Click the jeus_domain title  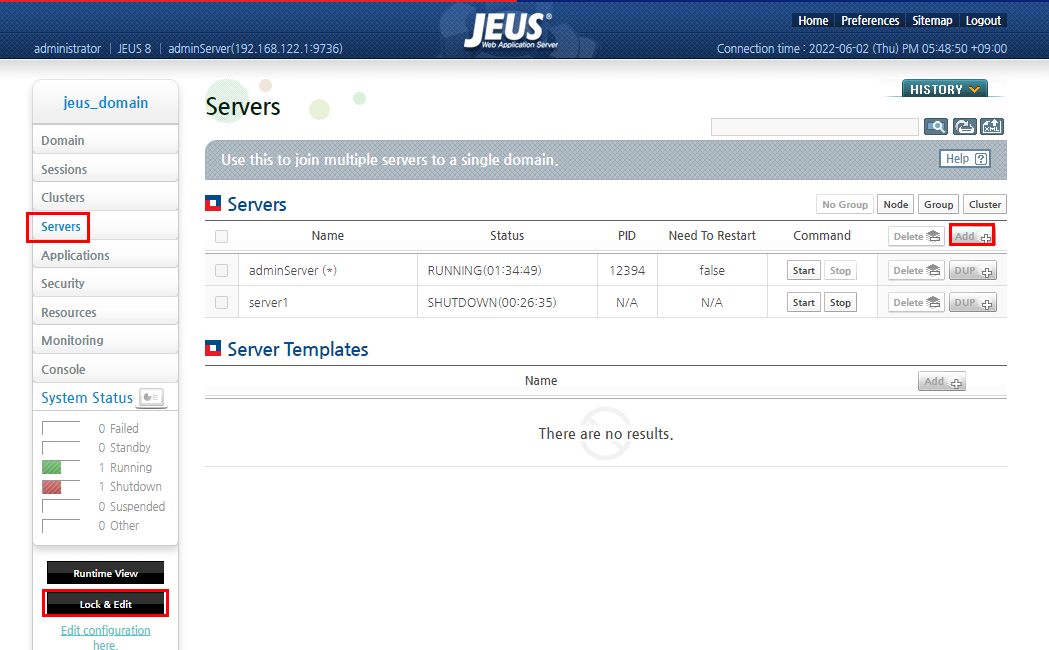[x=106, y=102]
